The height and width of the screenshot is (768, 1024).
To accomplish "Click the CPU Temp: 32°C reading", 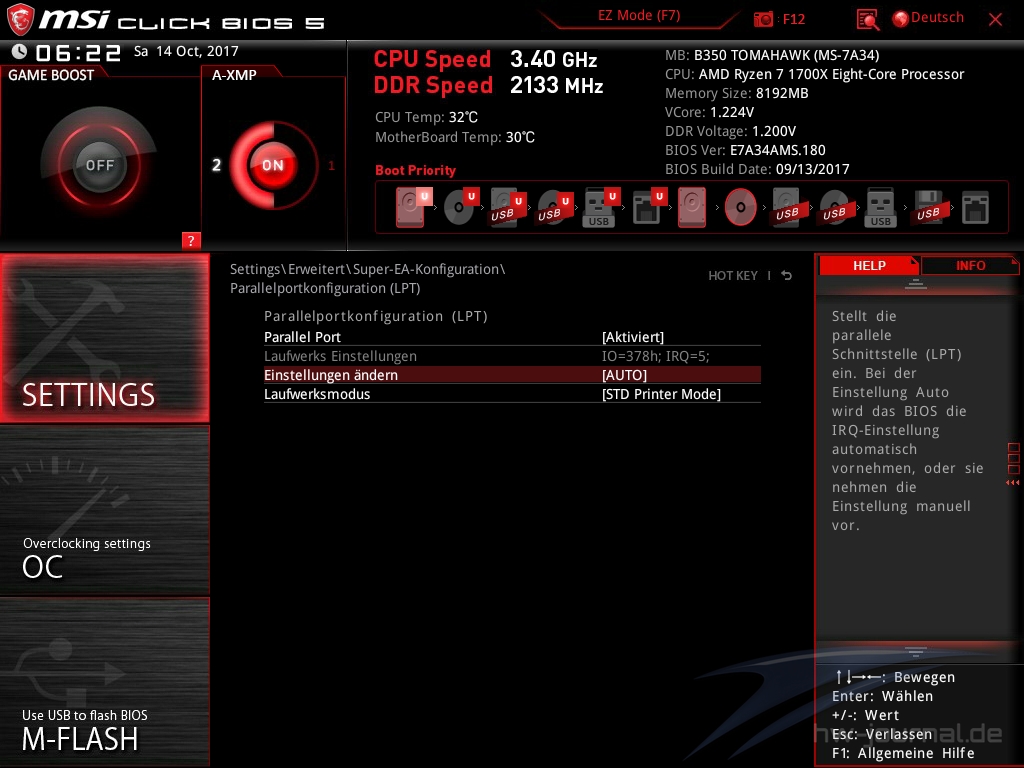I will [x=426, y=118].
